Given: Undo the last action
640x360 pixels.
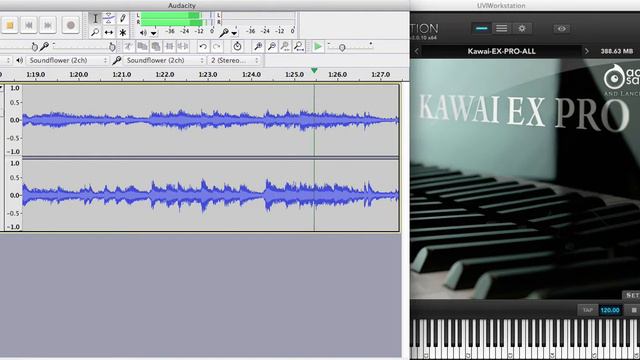Looking at the screenshot, I should pos(203,47).
